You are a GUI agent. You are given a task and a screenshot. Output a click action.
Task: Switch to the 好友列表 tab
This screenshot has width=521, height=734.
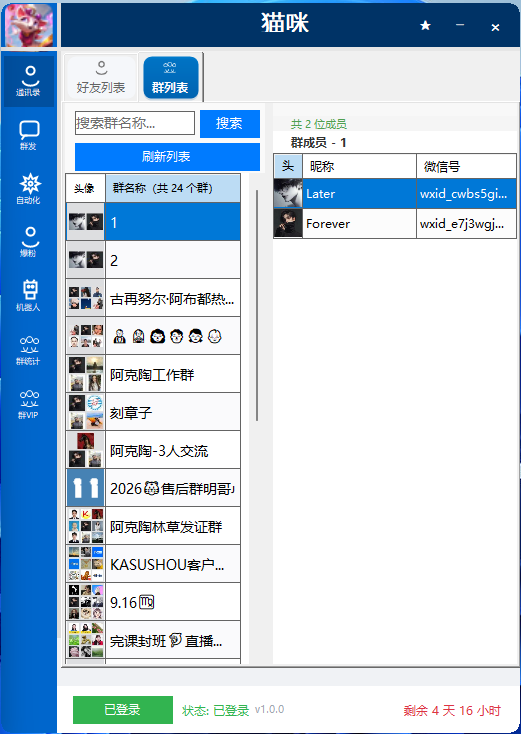101,77
